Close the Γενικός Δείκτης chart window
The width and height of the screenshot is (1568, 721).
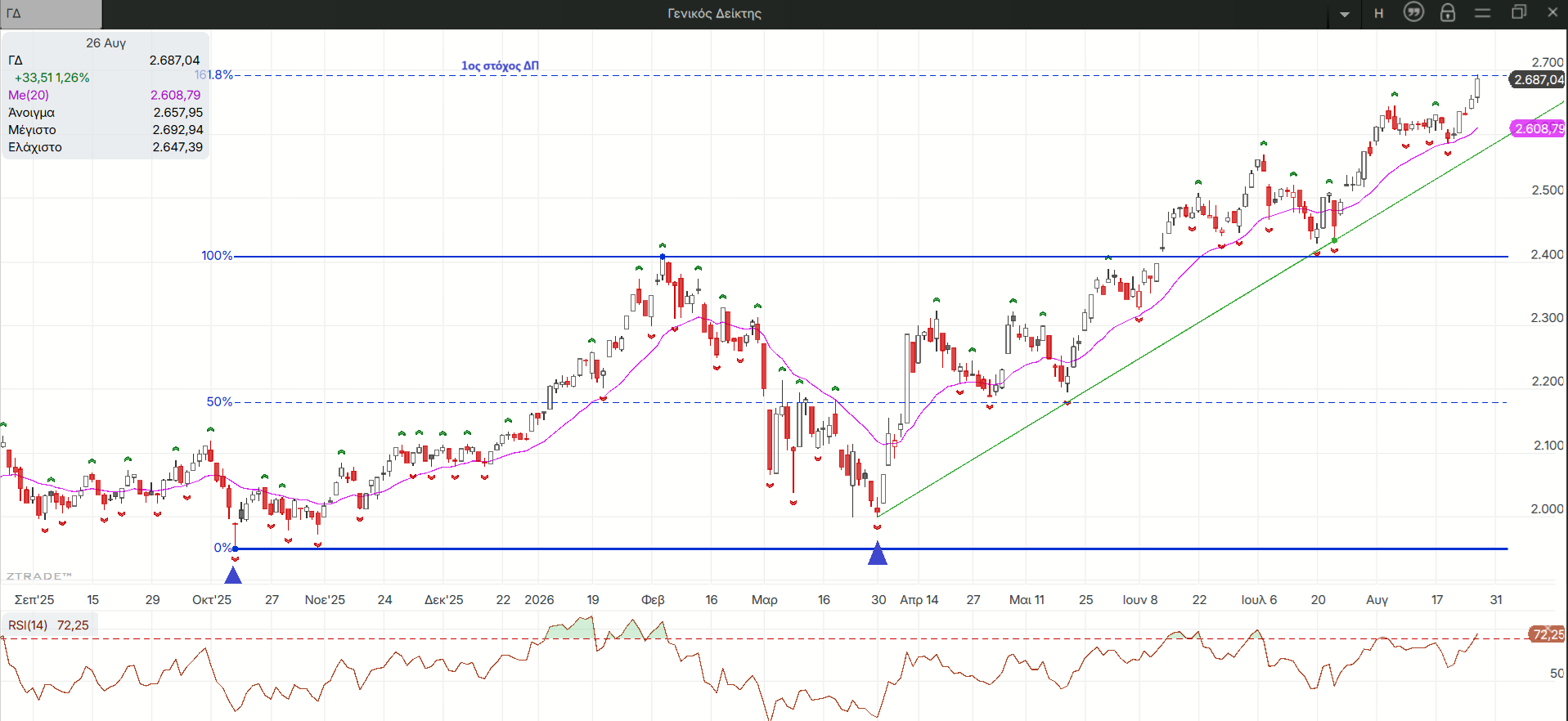click(x=1552, y=12)
